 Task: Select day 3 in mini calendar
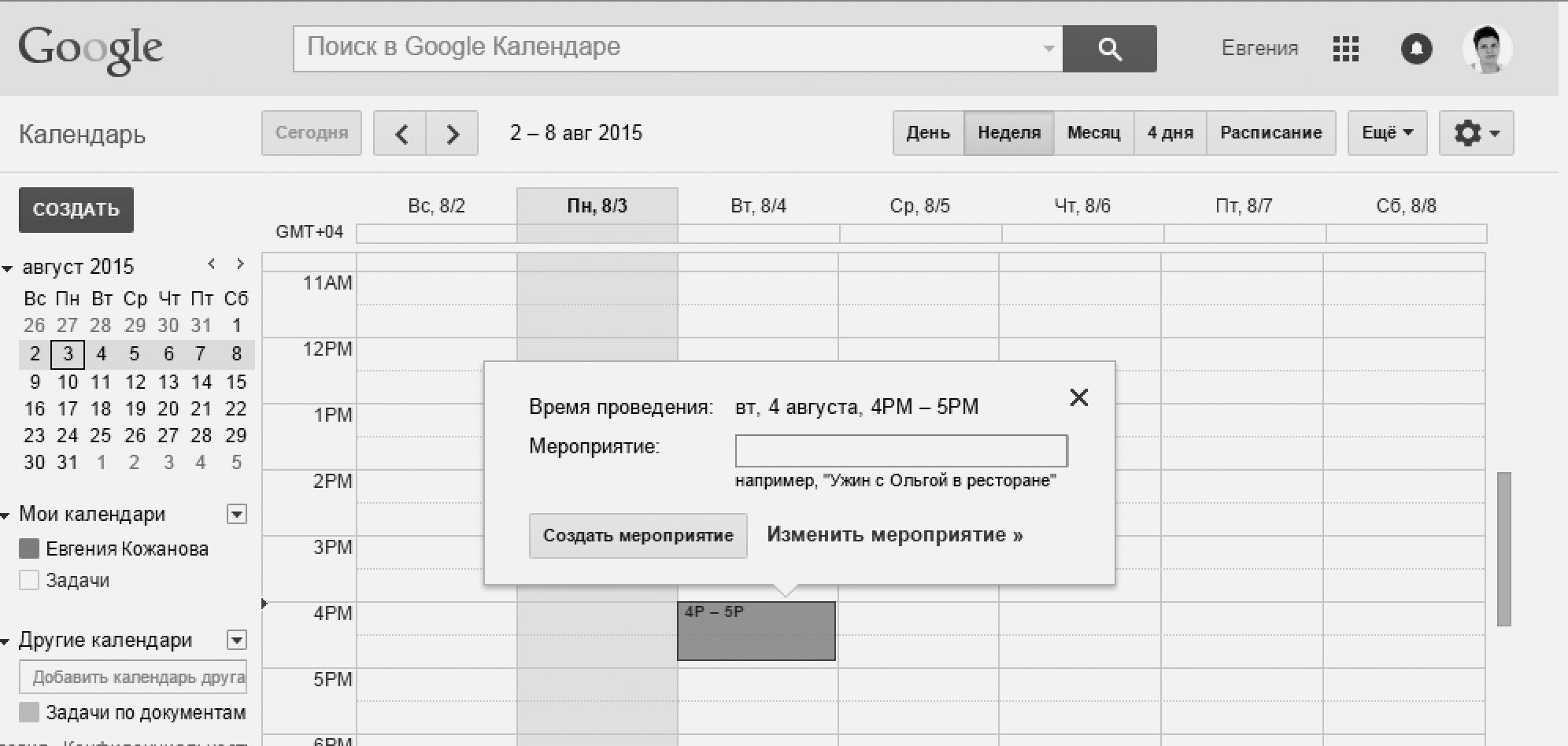point(68,355)
